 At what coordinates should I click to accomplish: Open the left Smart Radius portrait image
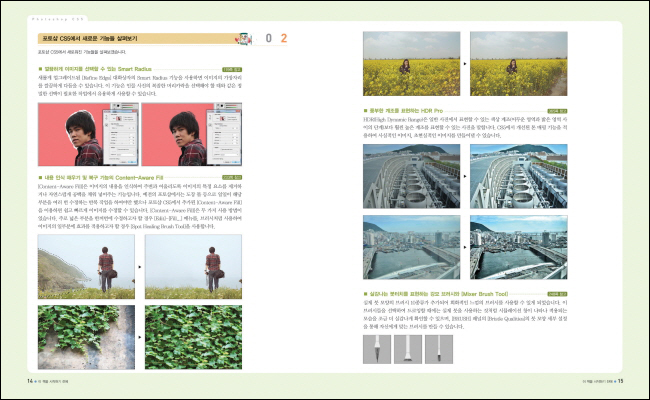point(86,133)
